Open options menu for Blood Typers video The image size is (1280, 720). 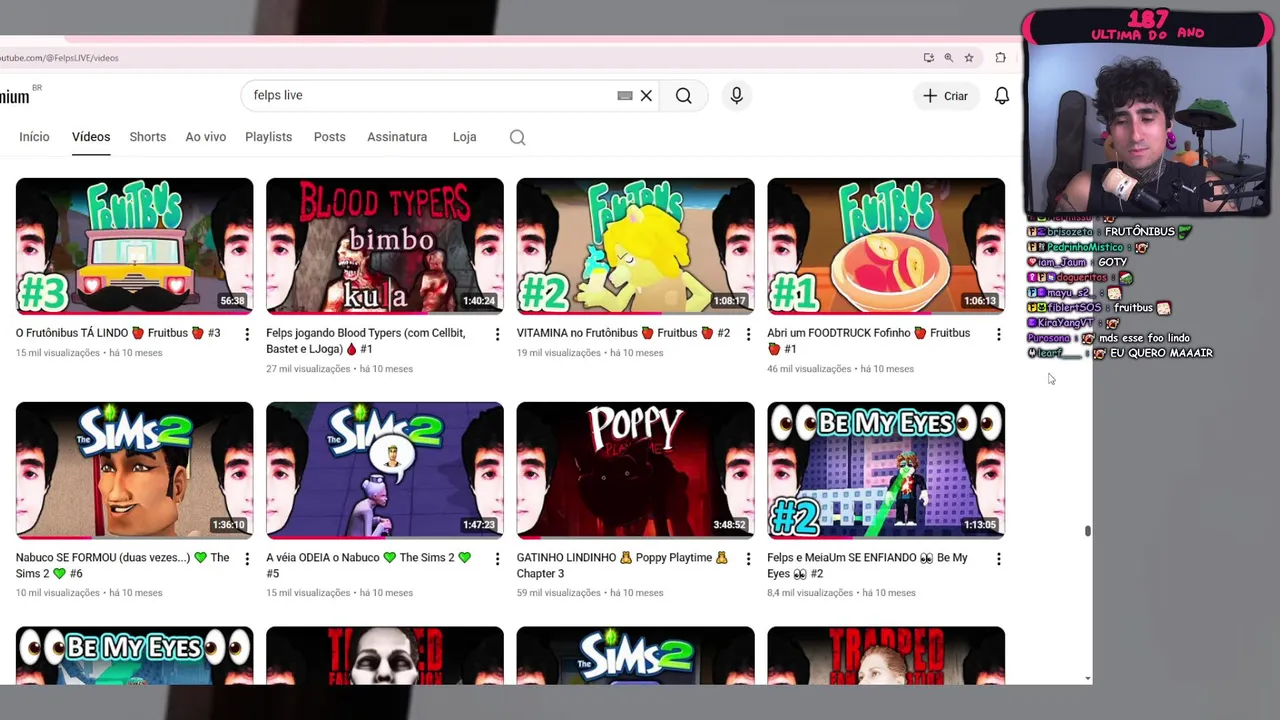(497, 335)
